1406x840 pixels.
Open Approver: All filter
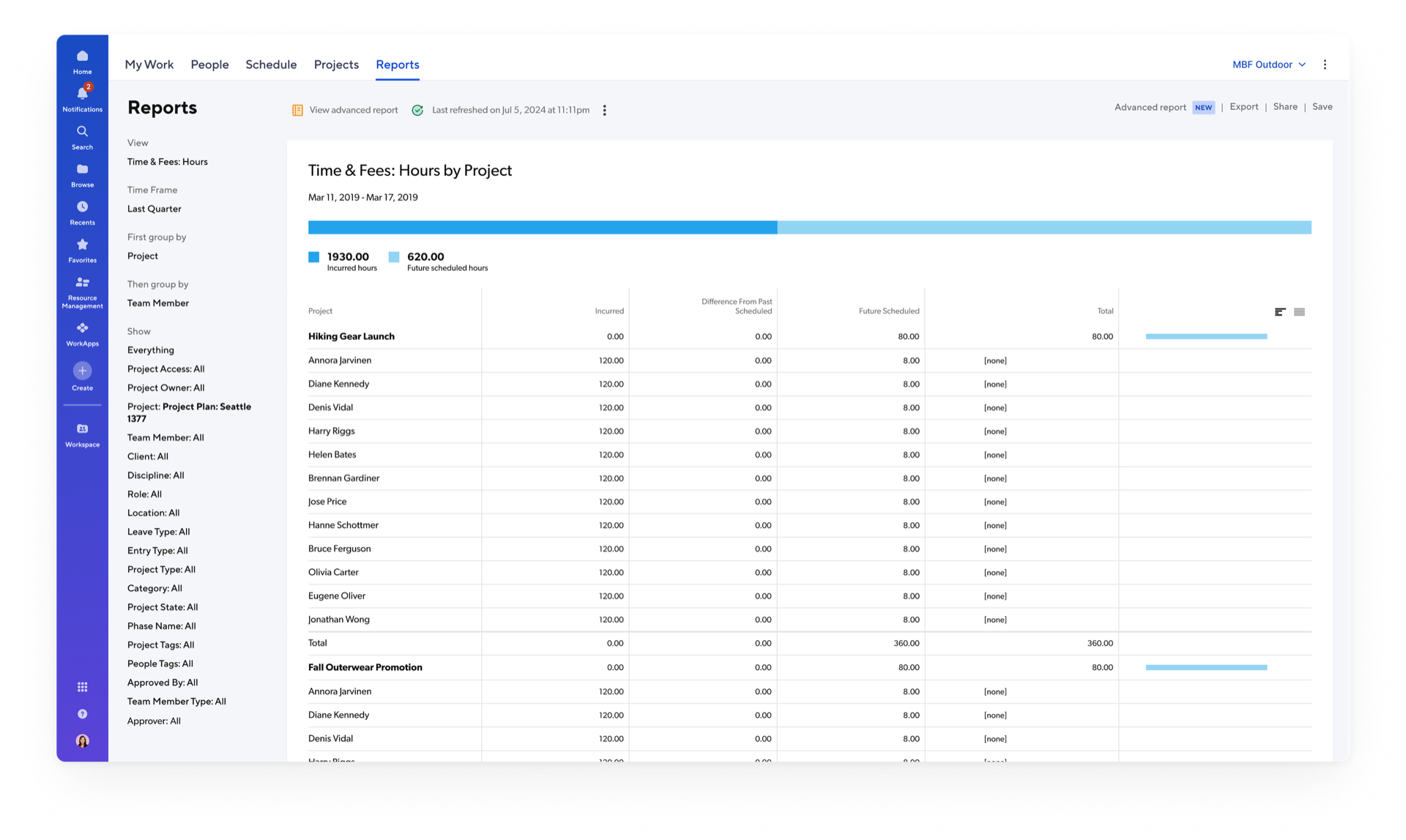pos(154,721)
